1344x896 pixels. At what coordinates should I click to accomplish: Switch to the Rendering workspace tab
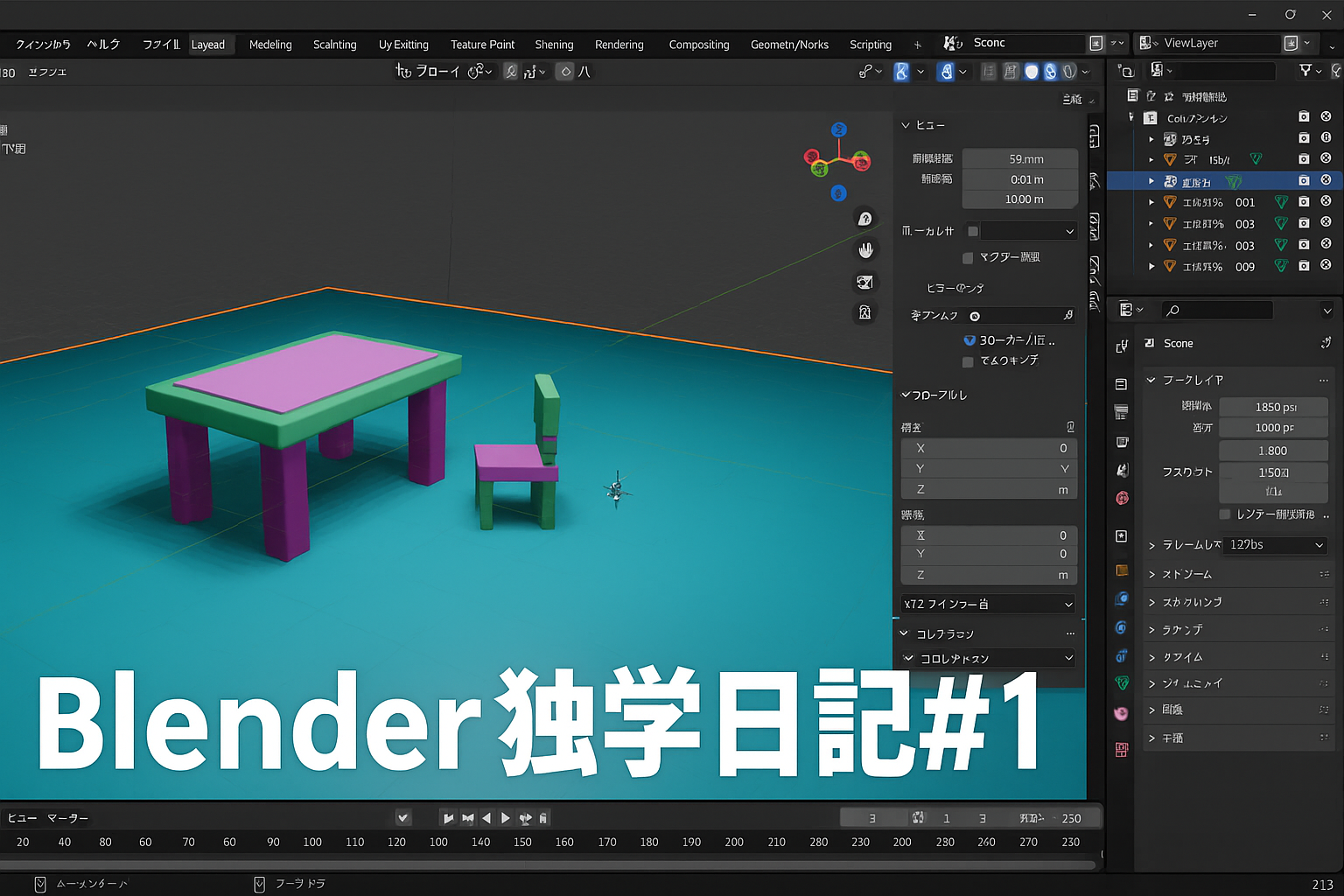point(619,45)
